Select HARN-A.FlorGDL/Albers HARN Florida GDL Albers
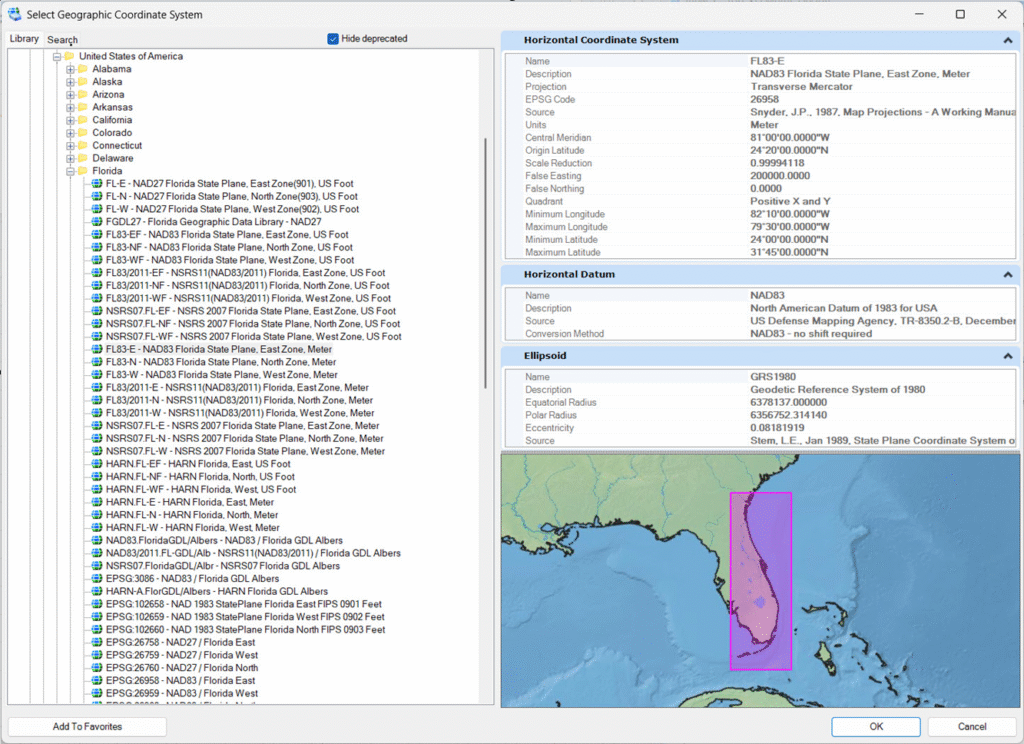The width and height of the screenshot is (1024, 744). pyautogui.click(x=216, y=591)
